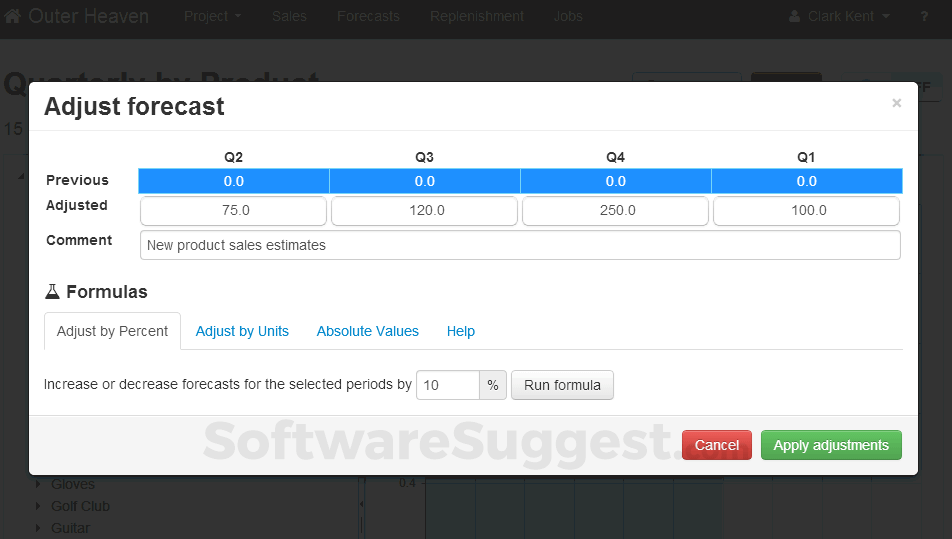Close the Adjust forecast dialog with X

pos(896,103)
